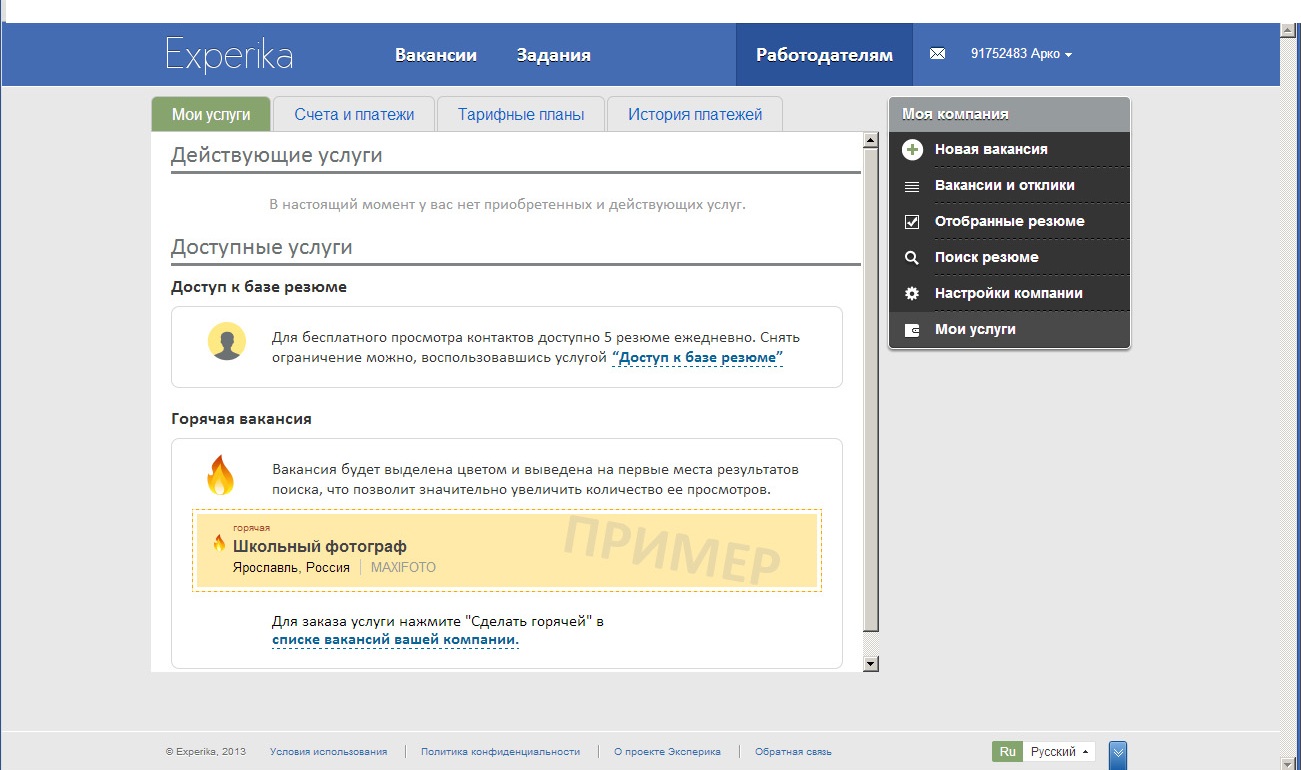Open the Работодателям section
The image size is (1301, 770).
coord(824,55)
